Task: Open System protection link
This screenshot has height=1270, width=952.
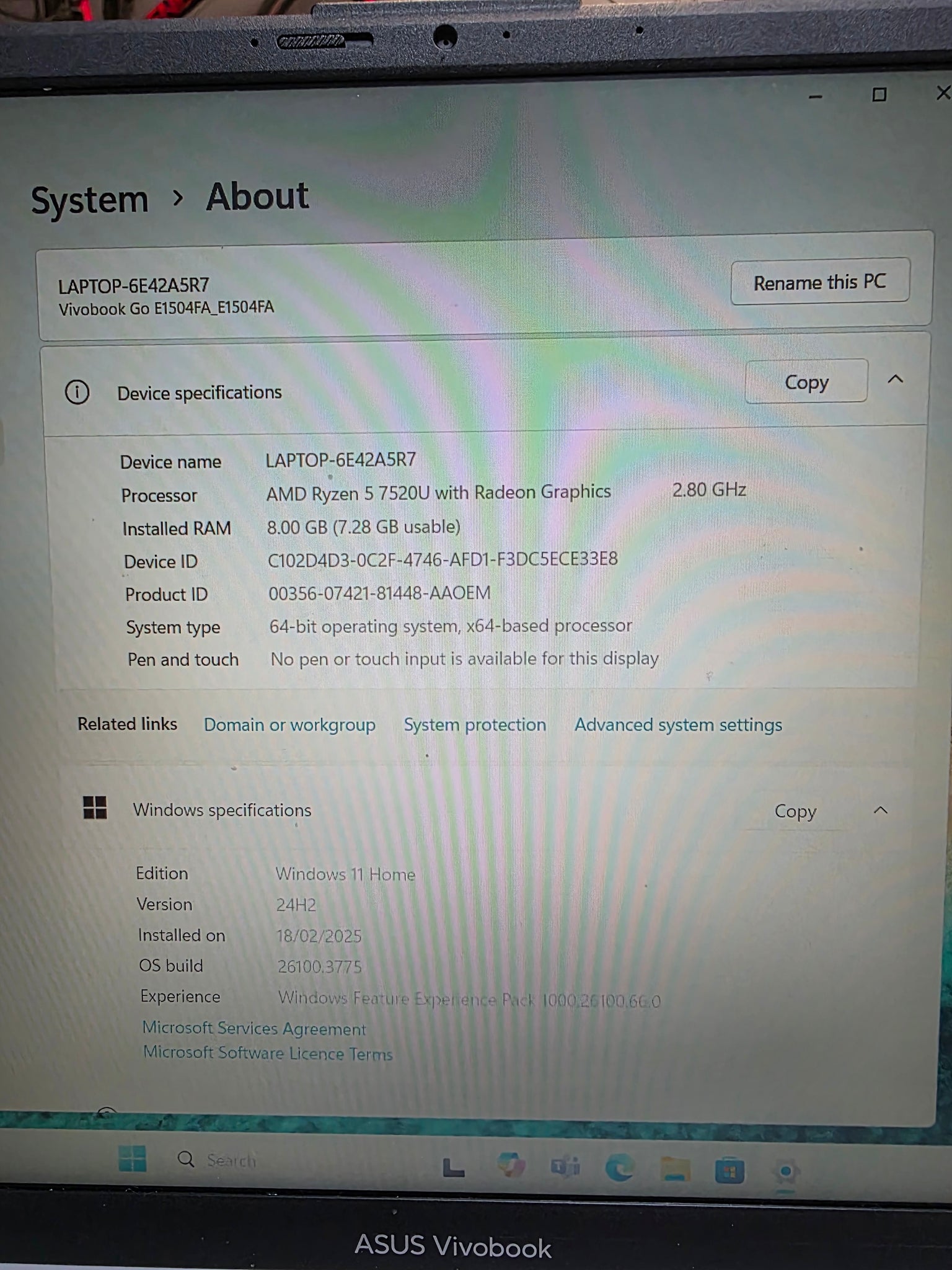Action: 475,725
